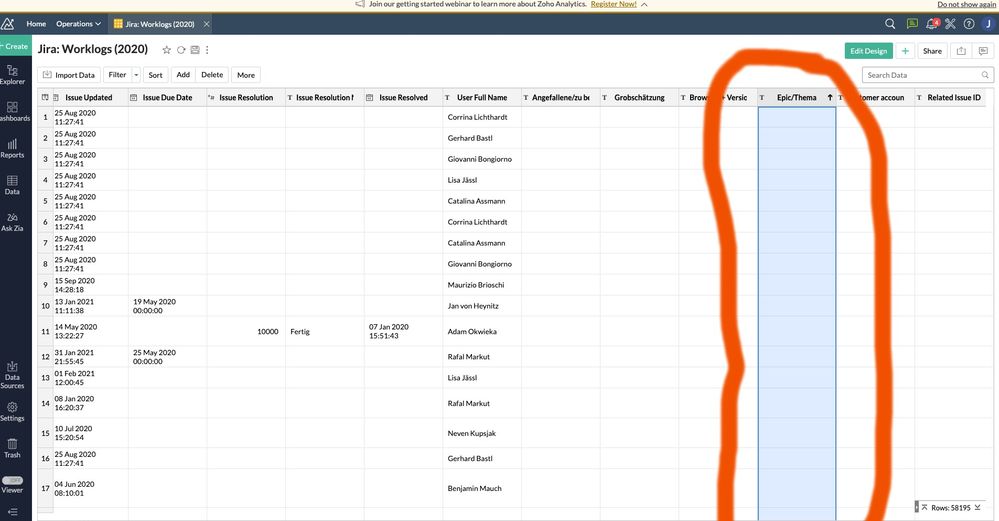The image size is (999, 521).
Task: Click the Import Data button
Action: tap(69, 75)
